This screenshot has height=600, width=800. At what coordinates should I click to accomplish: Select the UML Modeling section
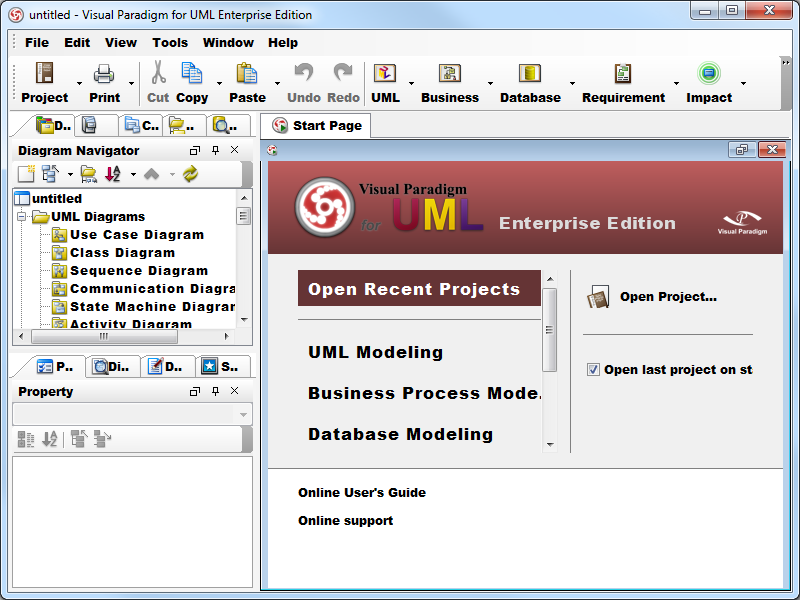376,352
